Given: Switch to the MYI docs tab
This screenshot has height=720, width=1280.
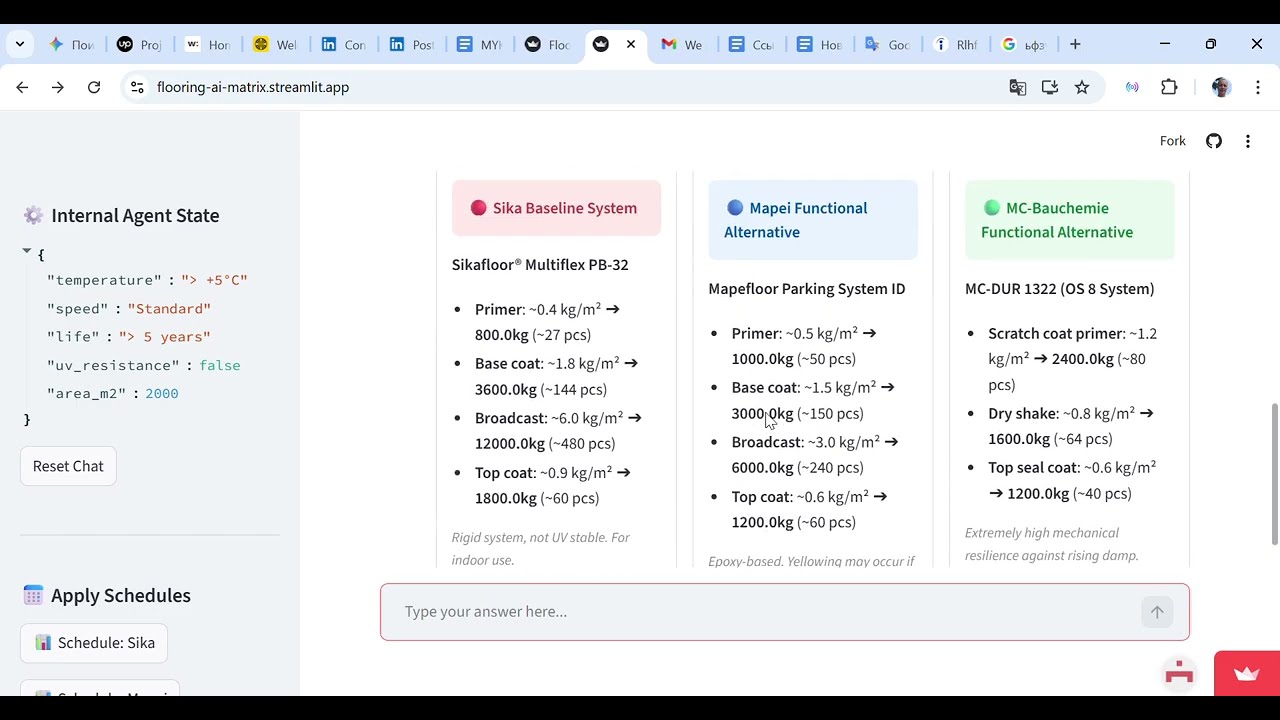Looking at the screenshot, I should (x=480, y=44).
